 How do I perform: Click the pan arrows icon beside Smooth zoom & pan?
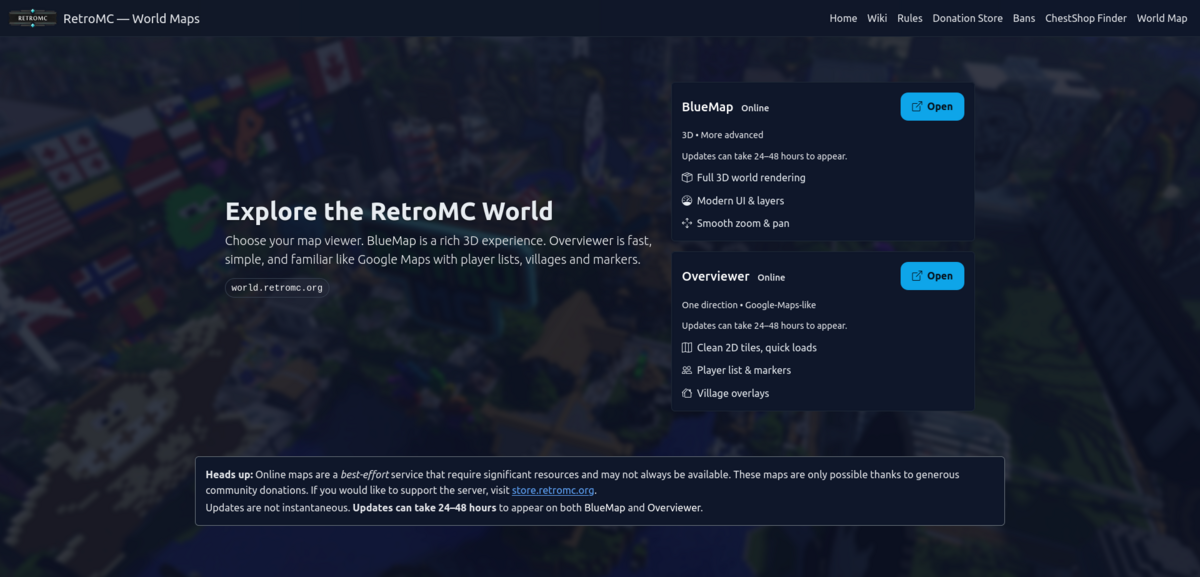(x=687, y=223)
